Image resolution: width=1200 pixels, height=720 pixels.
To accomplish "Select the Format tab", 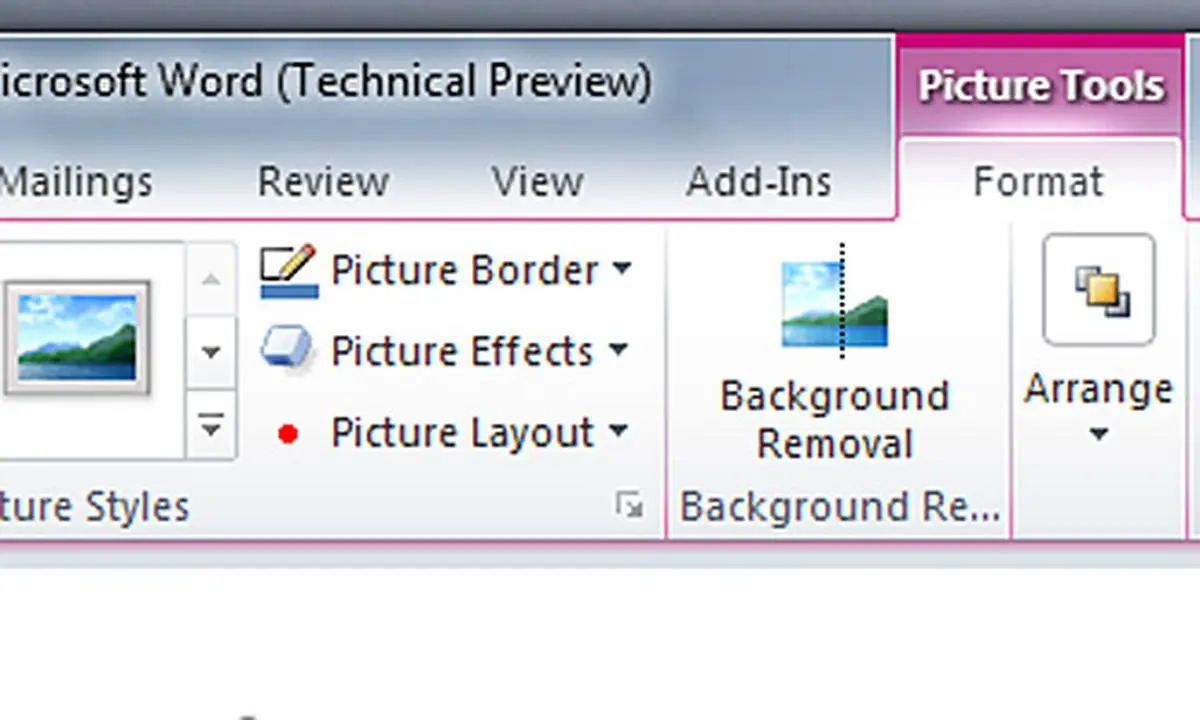I will (1038, 182).
